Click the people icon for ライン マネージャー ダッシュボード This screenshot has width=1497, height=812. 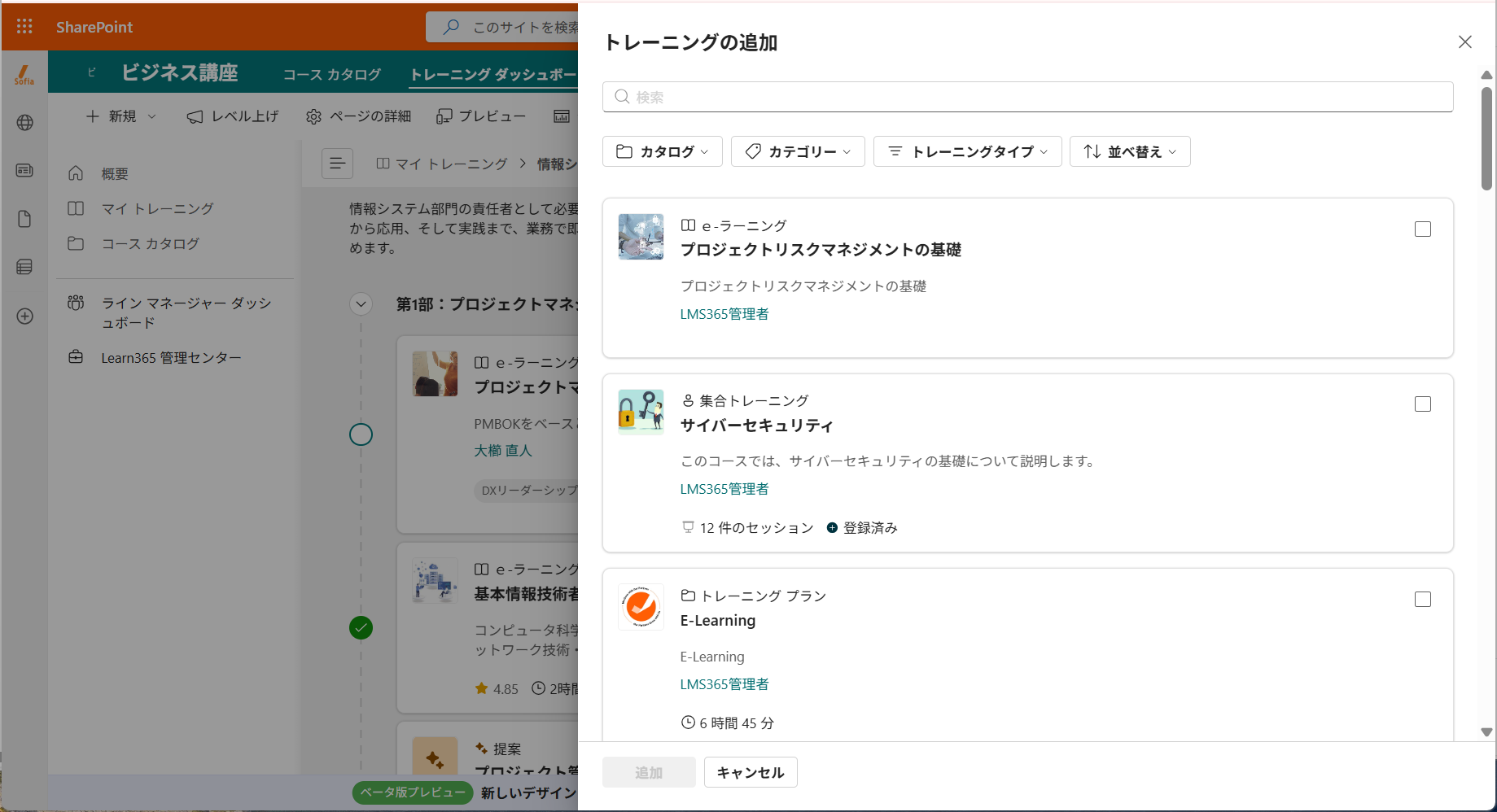coord(76,303)
